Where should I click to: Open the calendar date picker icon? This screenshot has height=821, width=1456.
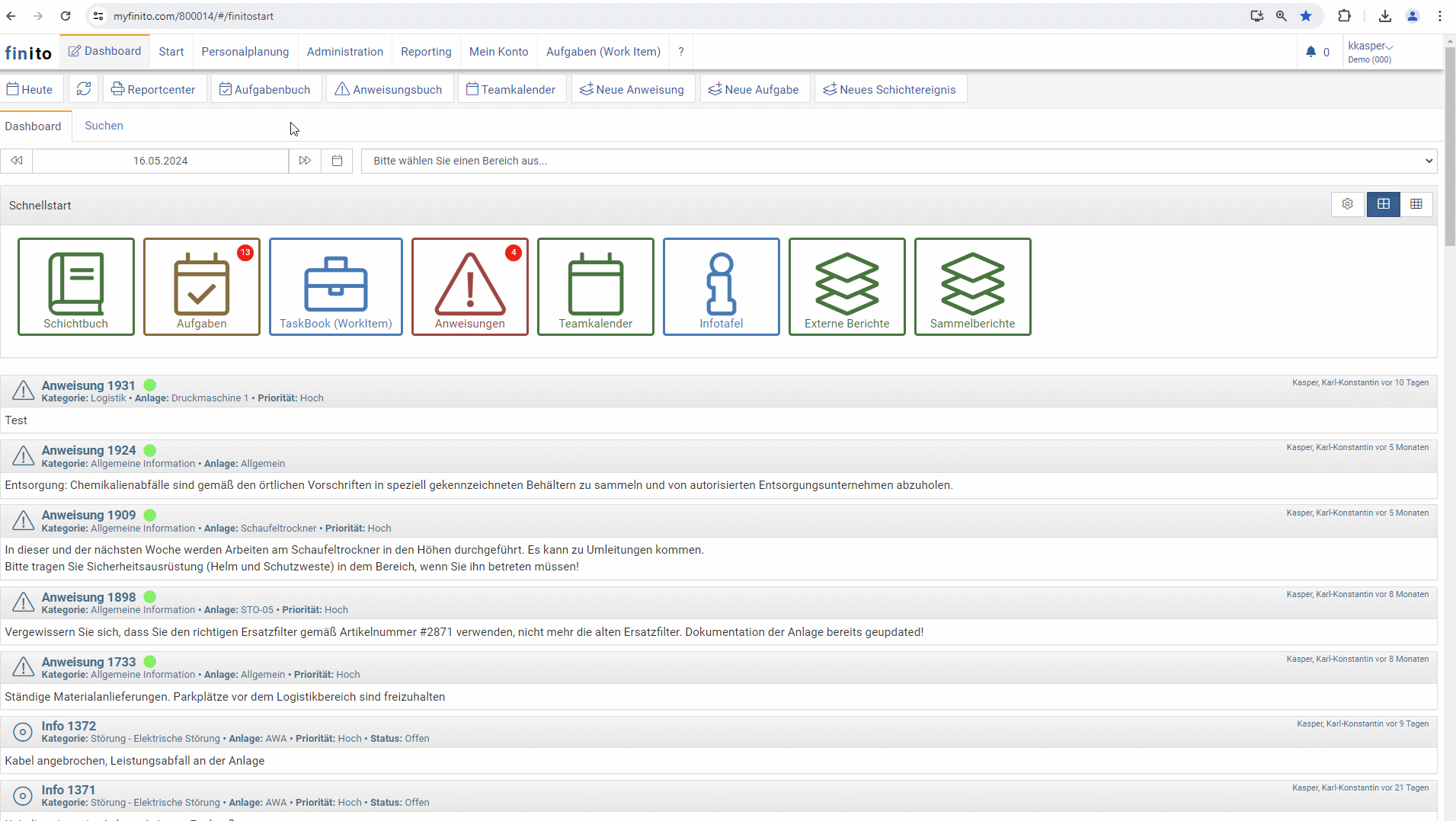pos(338,161)
